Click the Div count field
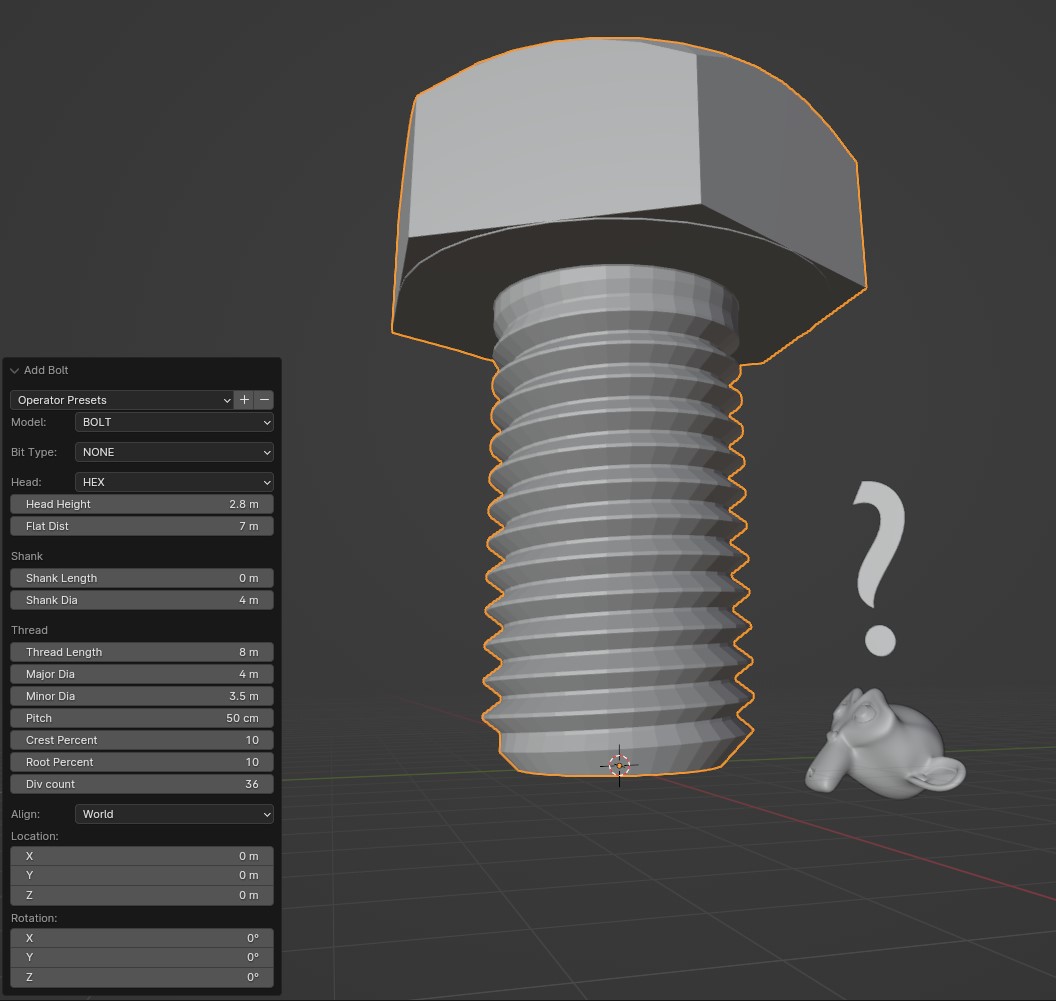This screenshot has height=1001, width=1056. tap(142, 784)
